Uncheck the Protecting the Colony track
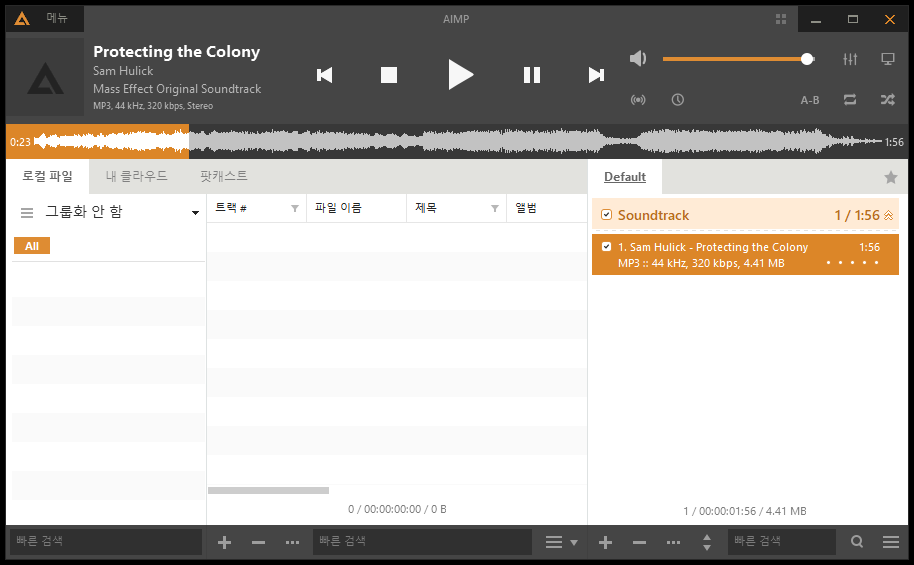 click(606, 247)
